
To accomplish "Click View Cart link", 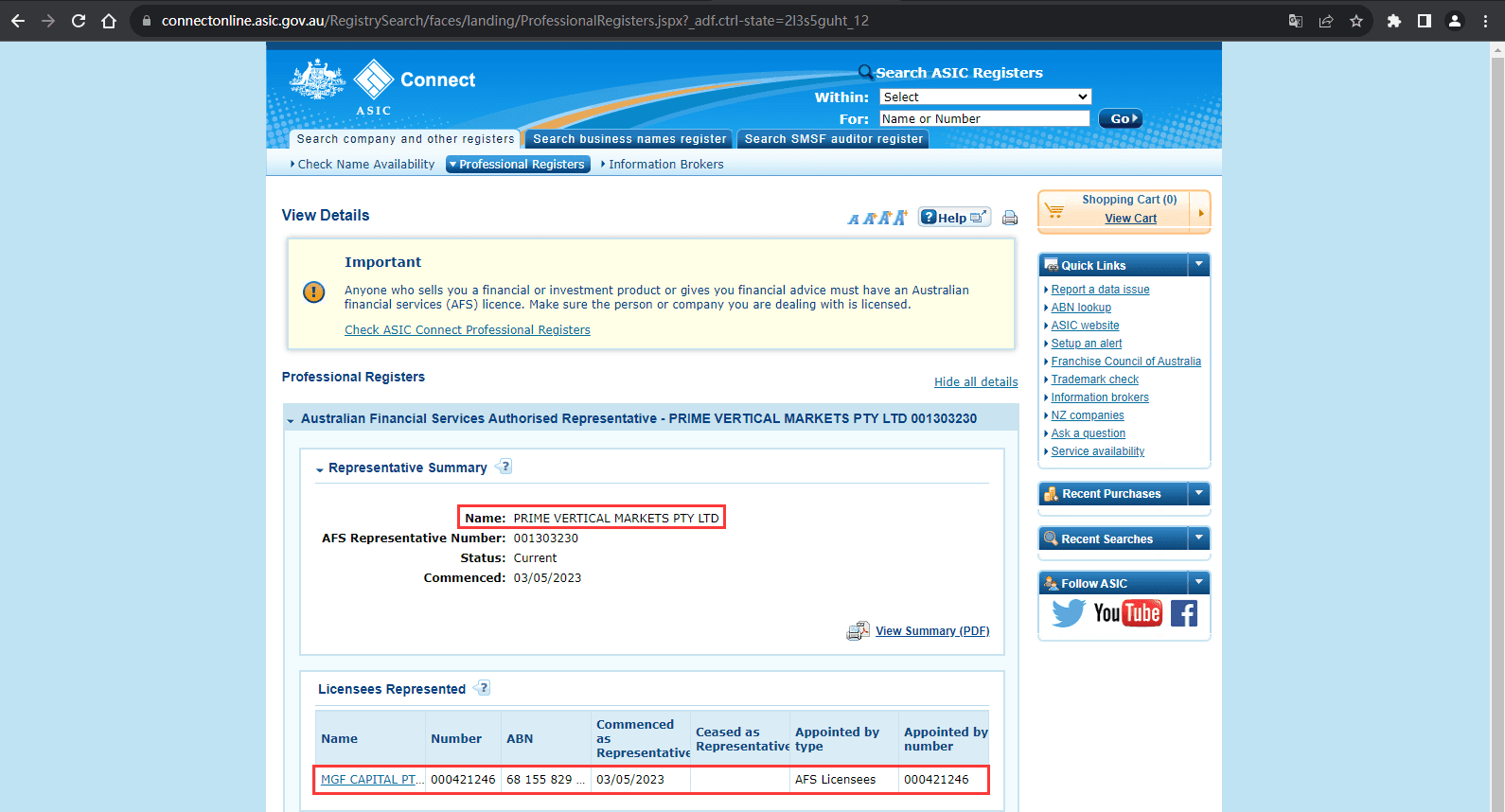I will (1131, 218).
